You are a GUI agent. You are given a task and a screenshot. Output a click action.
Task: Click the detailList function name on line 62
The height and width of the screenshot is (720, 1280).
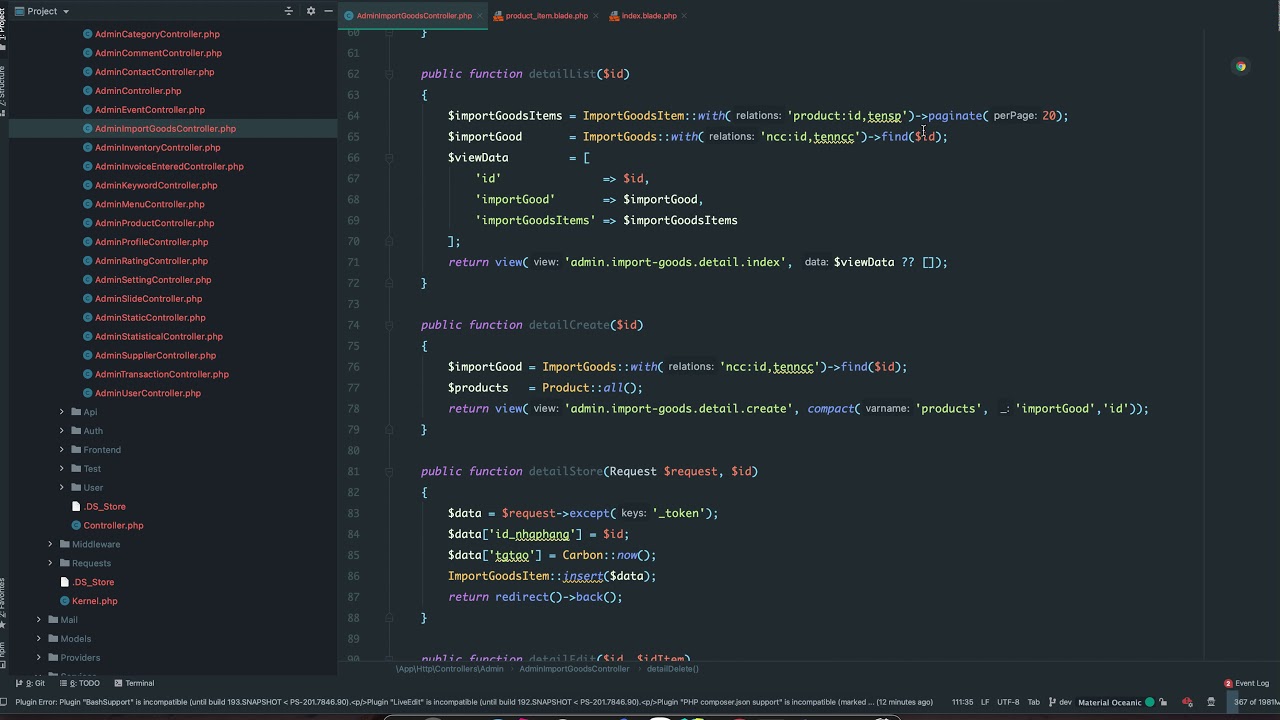tap(562, 74)
